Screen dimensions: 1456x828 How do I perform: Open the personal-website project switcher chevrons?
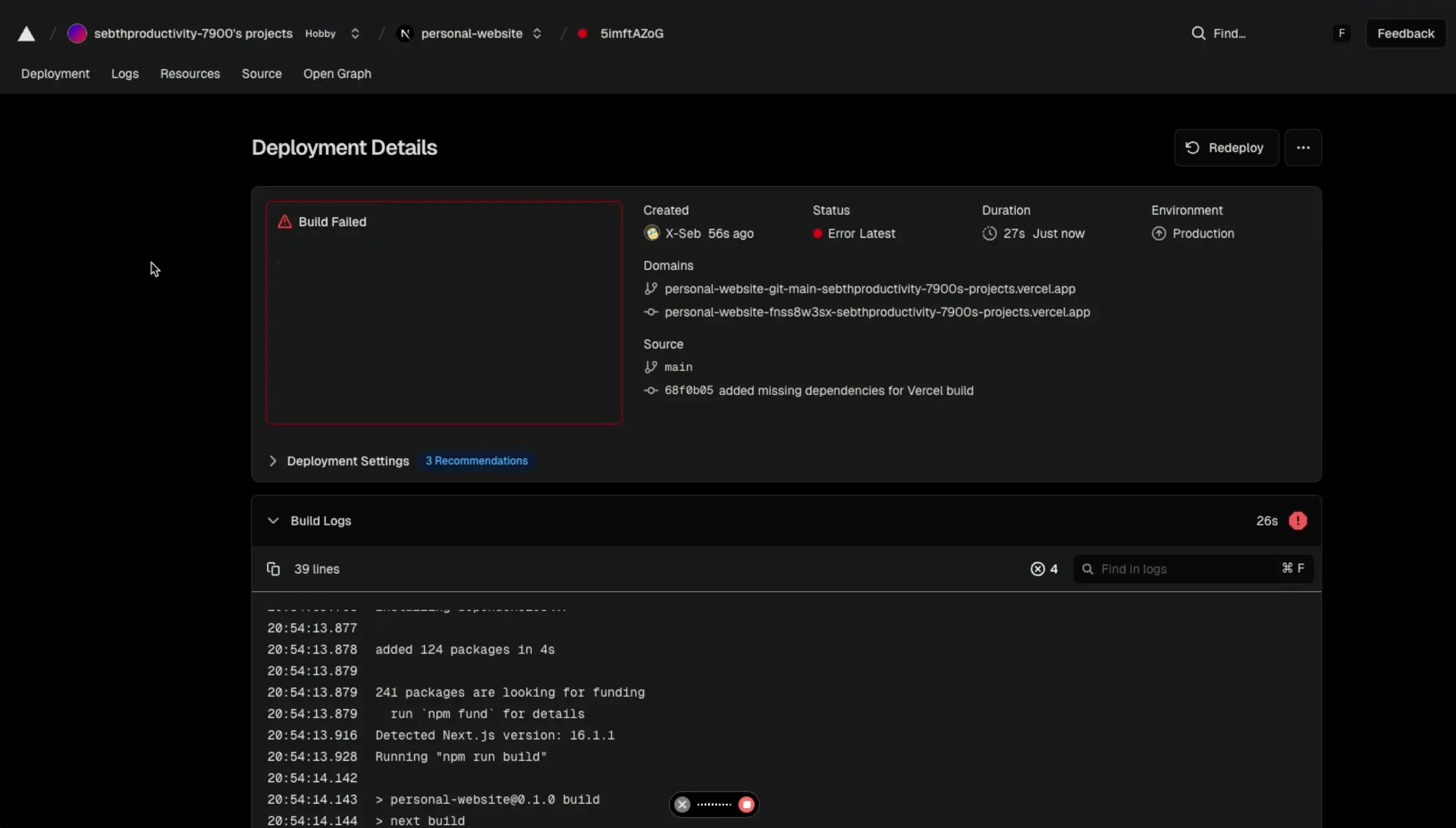(537, 34)
